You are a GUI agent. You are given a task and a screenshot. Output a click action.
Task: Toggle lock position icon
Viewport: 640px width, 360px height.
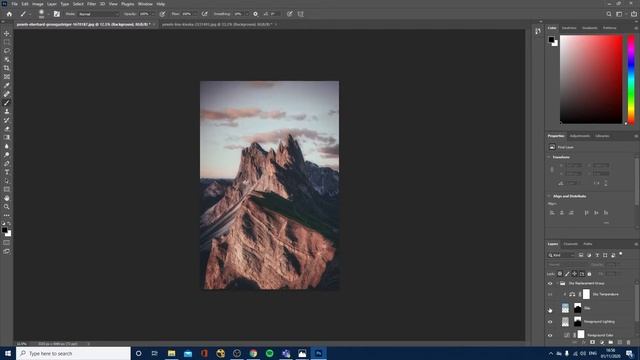pyautogui.click(x=575, y=274)
